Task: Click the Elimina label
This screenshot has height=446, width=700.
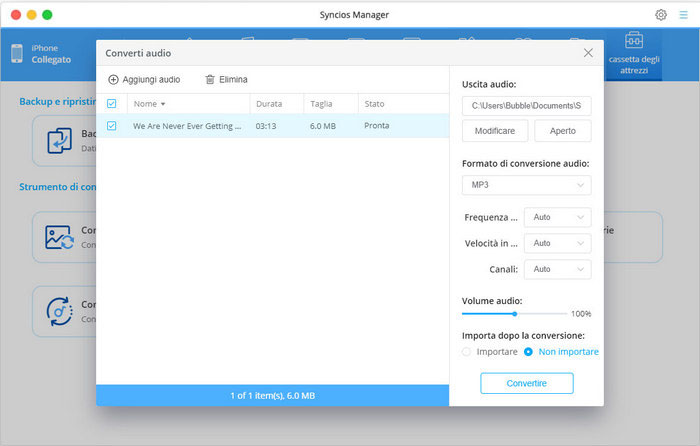Action: (233, 79)
